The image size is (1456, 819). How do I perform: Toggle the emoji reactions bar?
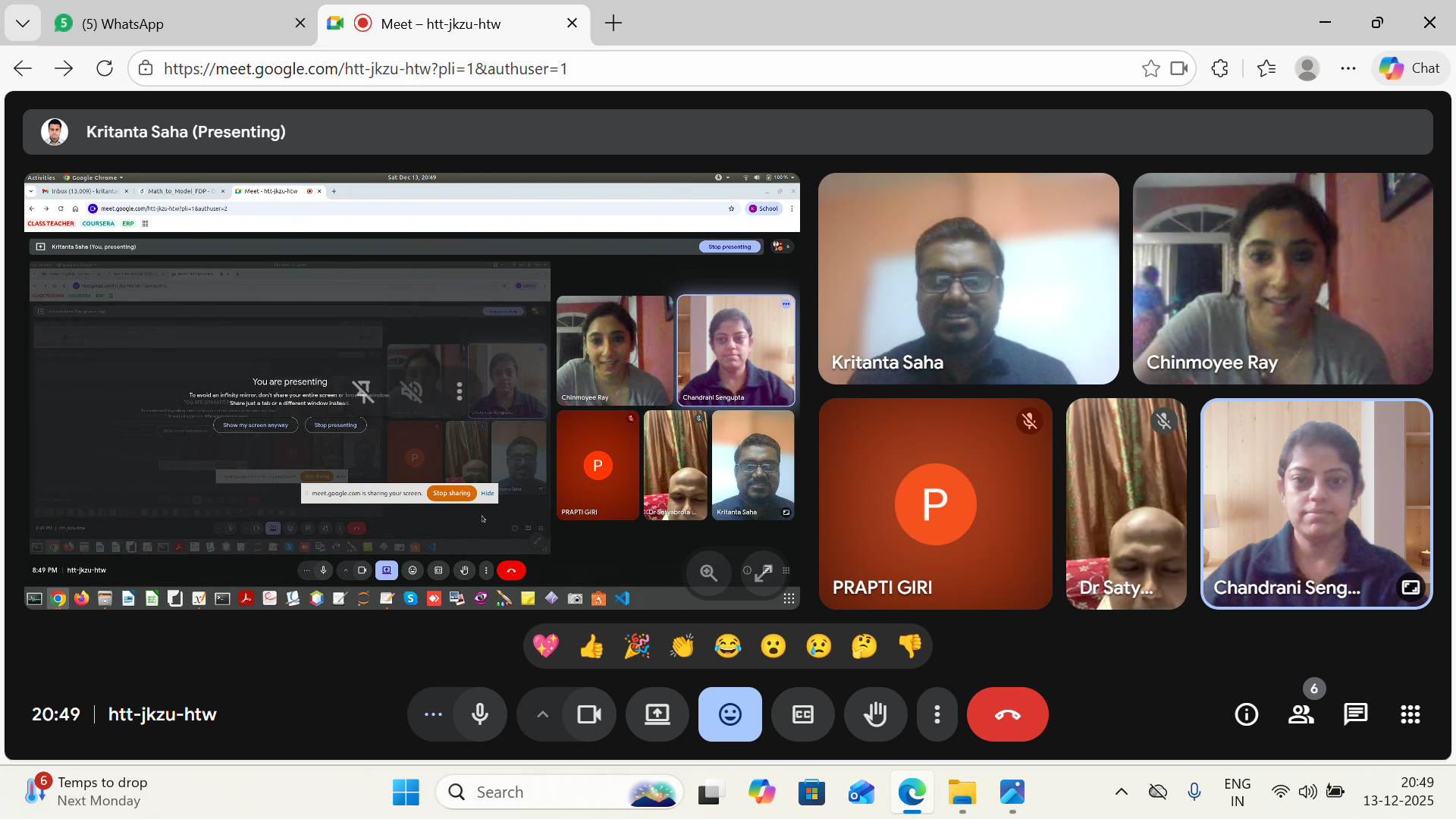730,714
